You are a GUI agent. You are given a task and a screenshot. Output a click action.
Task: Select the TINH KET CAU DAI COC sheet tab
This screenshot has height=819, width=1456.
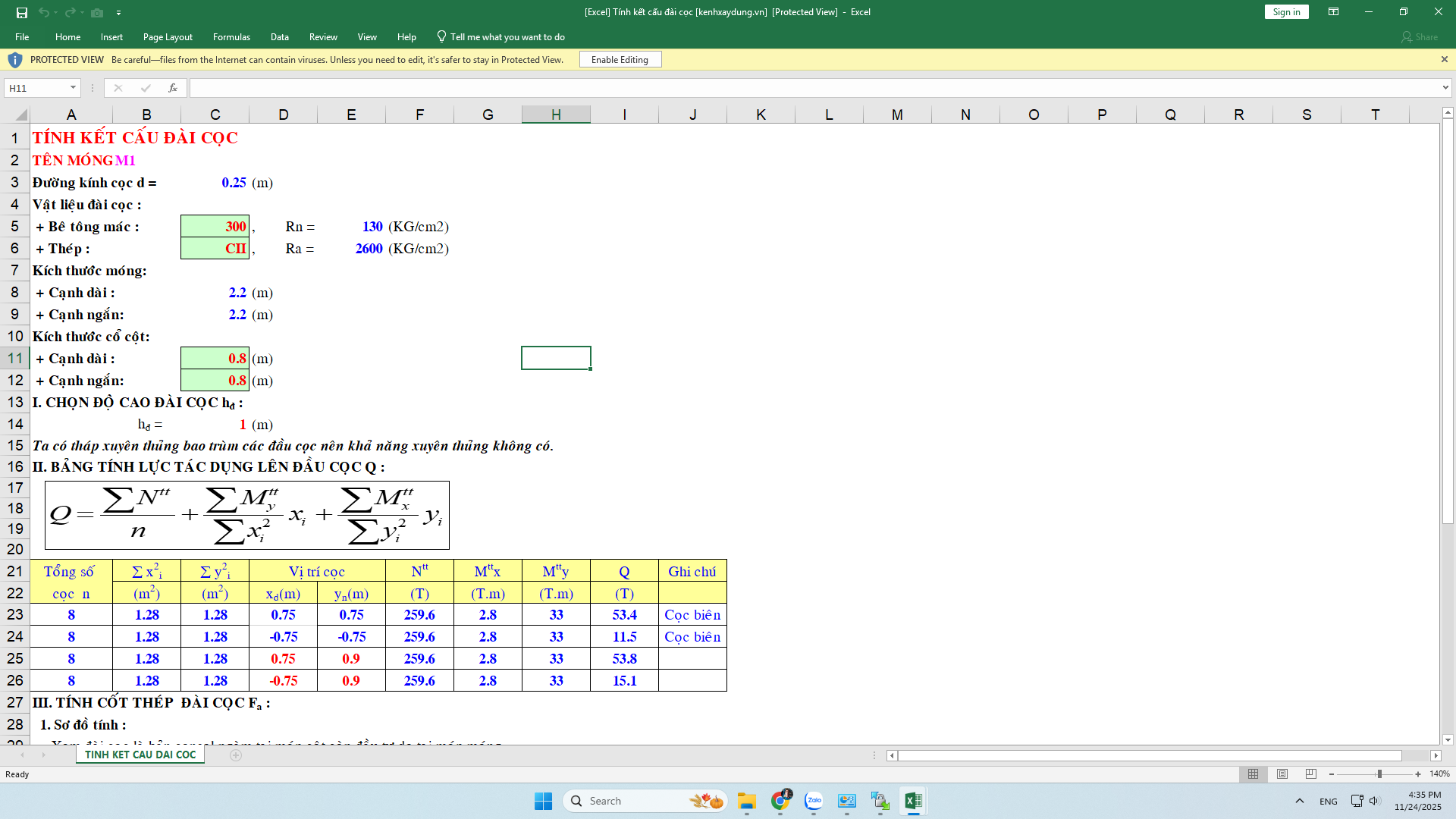tap(140, 755)
